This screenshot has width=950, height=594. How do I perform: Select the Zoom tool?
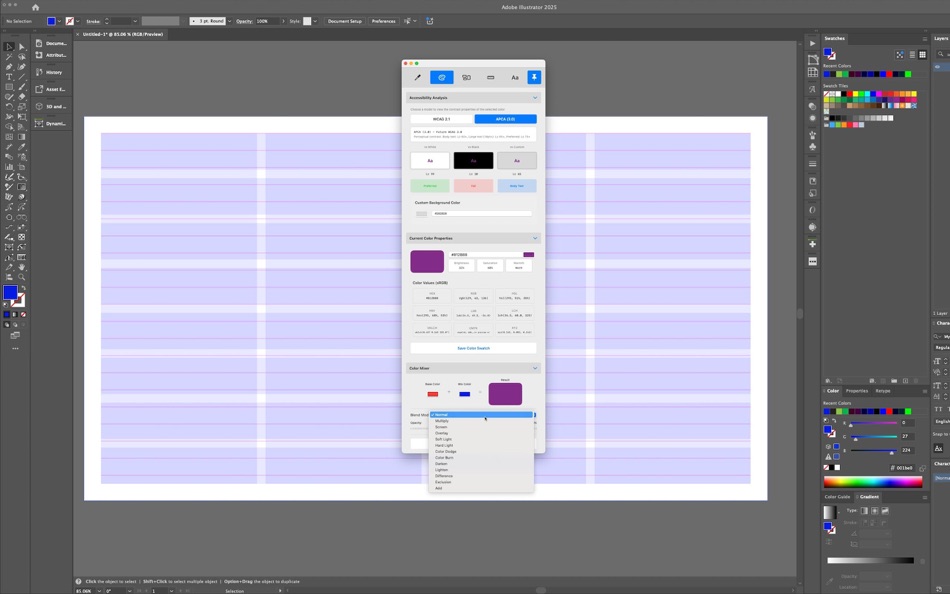[22, 277]
